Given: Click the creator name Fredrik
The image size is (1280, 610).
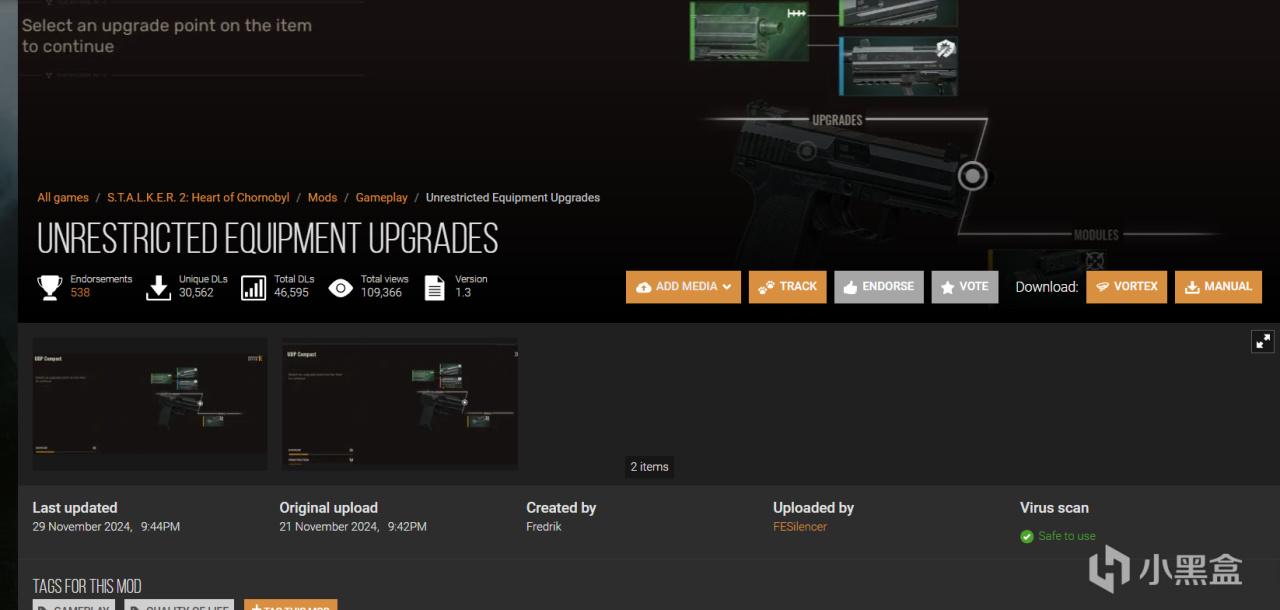Looking at the screenshot, I should [x=544, y=527].
